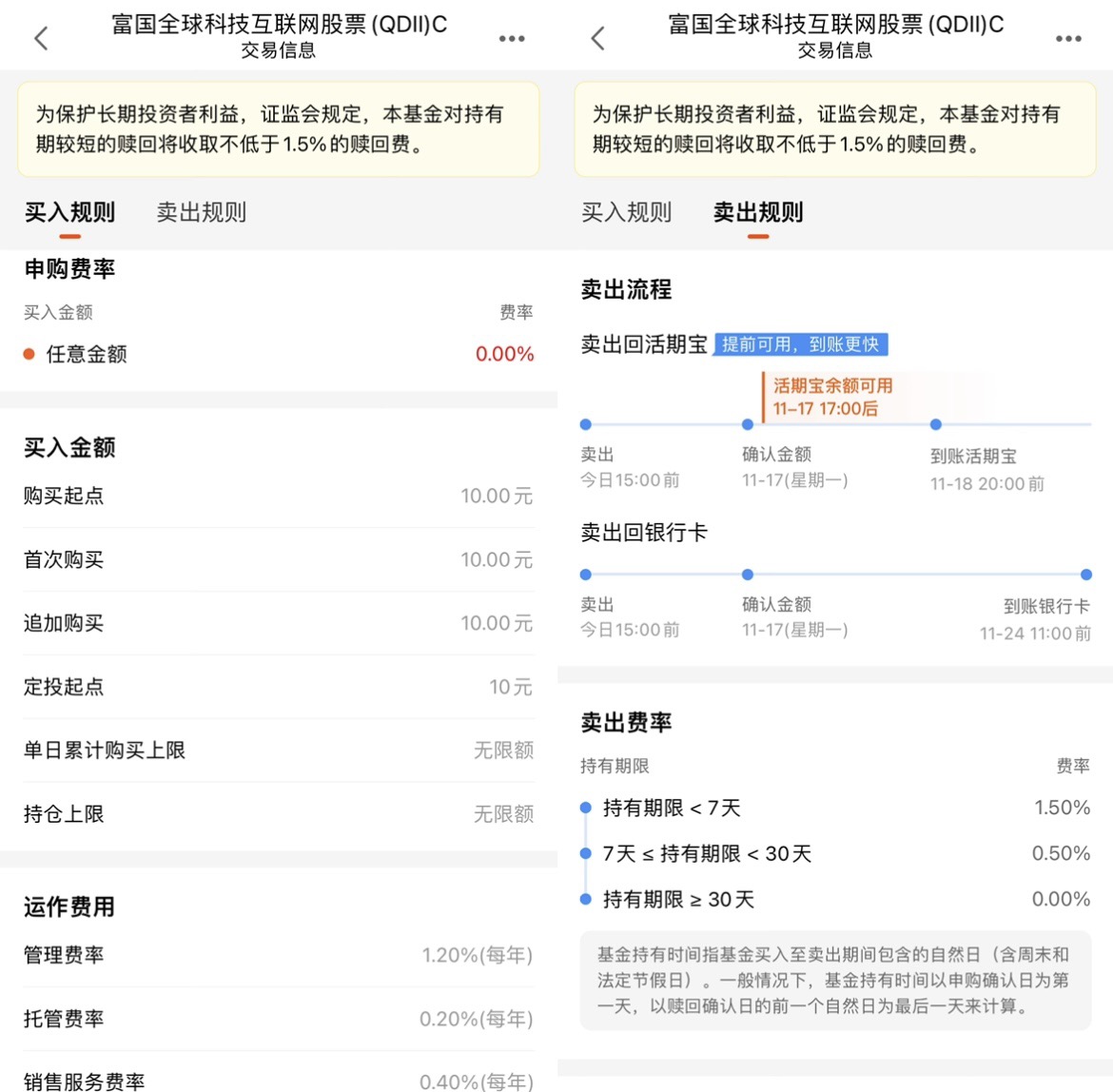Tap 持有期限 < 7天 fee row
1113x1092 pixels.
pyautogui.click(x=835, y=808)
